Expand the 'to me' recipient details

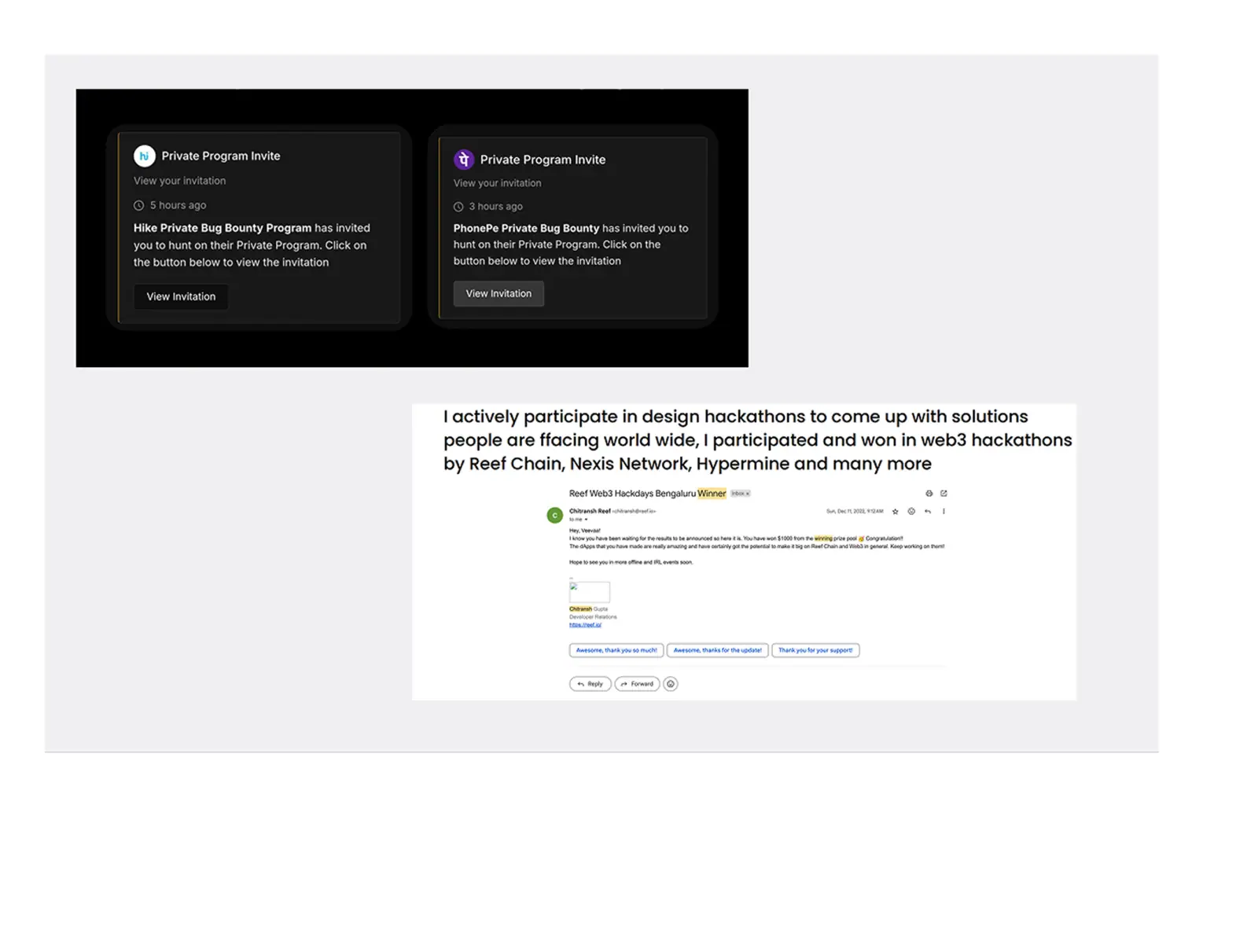click(x=586, y=520)
